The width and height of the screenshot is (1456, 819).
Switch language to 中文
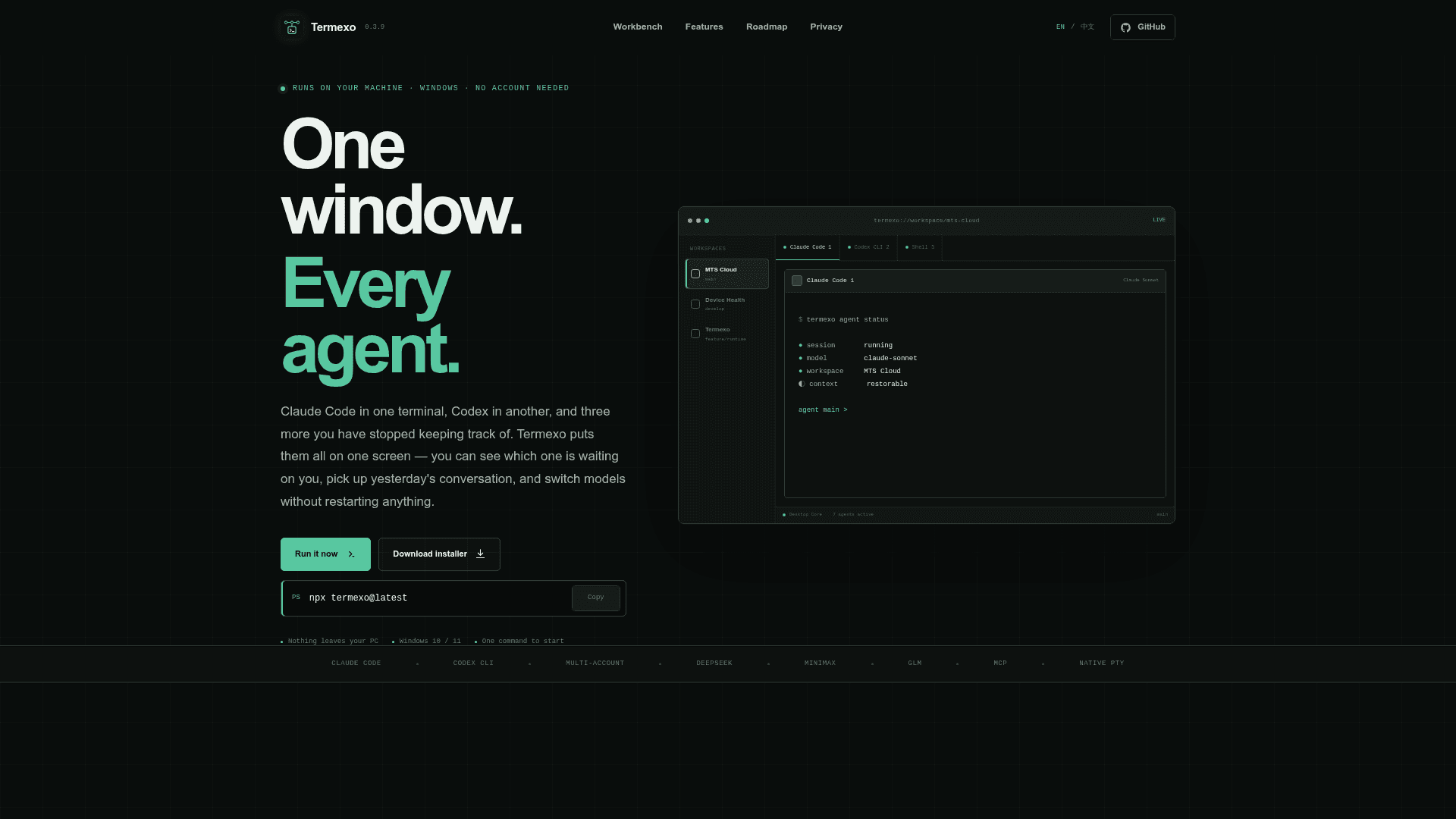tap(1087, 27)
